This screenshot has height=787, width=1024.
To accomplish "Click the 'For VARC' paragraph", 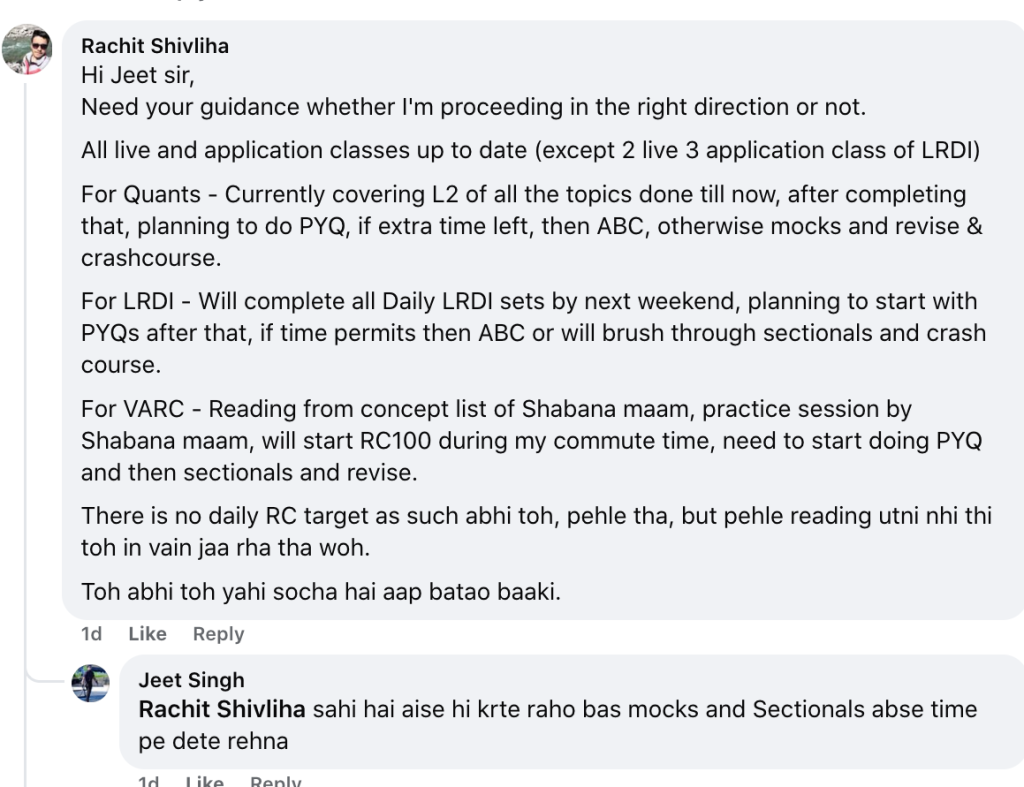I will point(532,440).
